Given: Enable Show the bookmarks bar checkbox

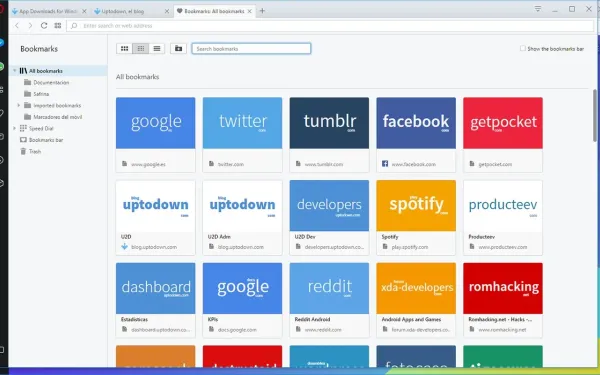Looking at the screenshot, I should point(523,49).
